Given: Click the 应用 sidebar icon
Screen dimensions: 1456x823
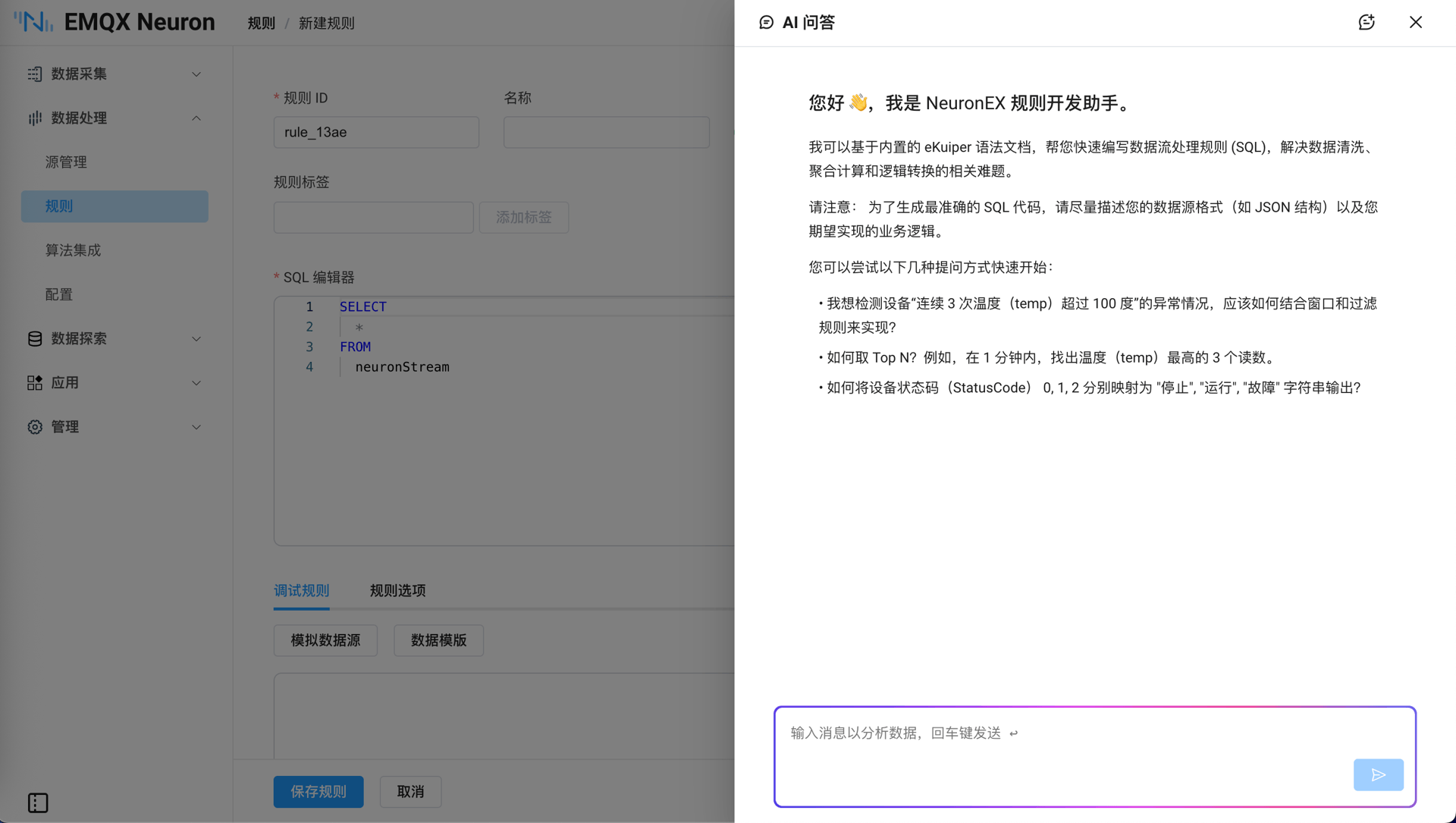Looking at the screenshot, I should click(x=34, y=382).
